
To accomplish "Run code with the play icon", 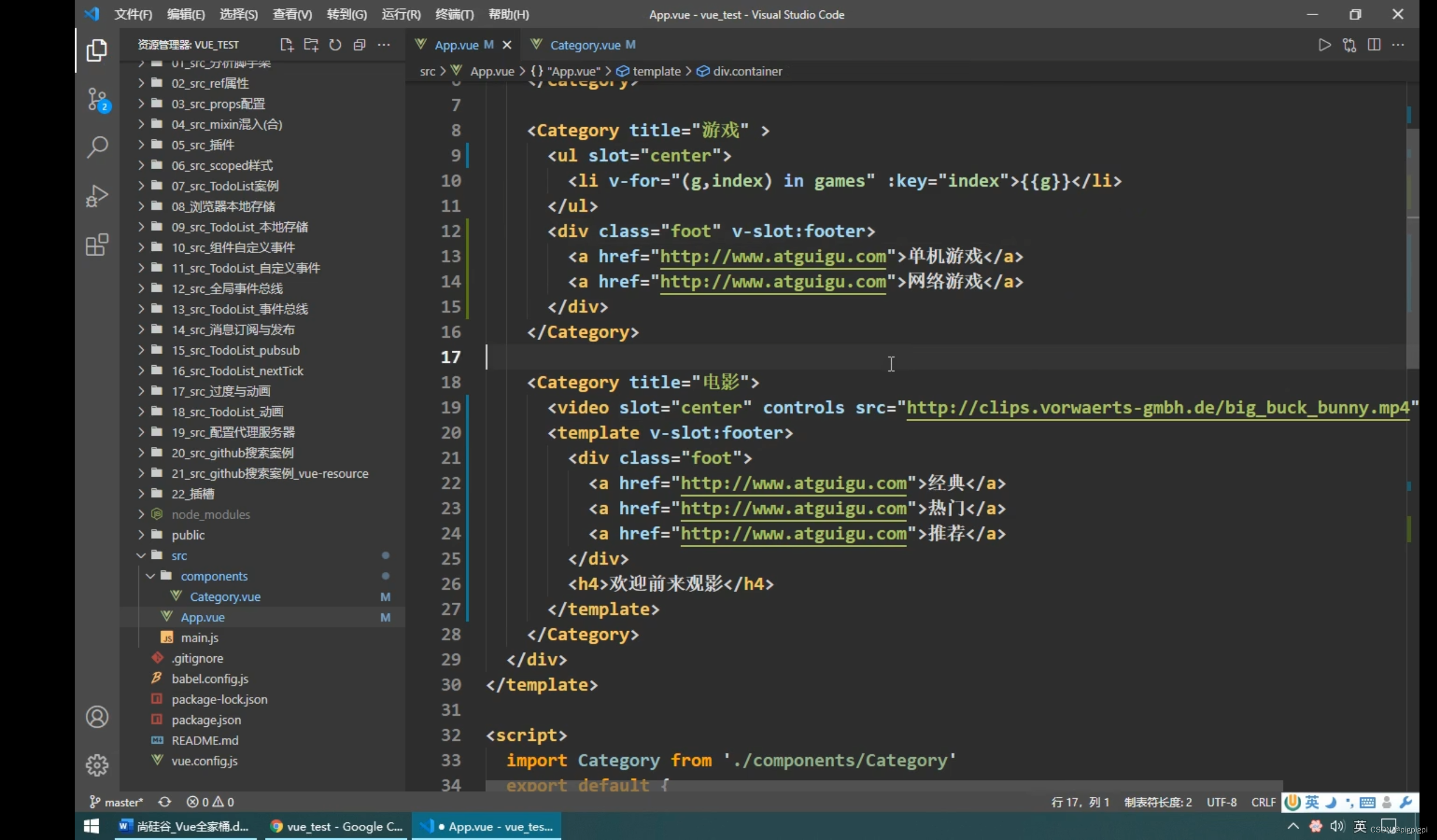I will (x=1324, y=45).
